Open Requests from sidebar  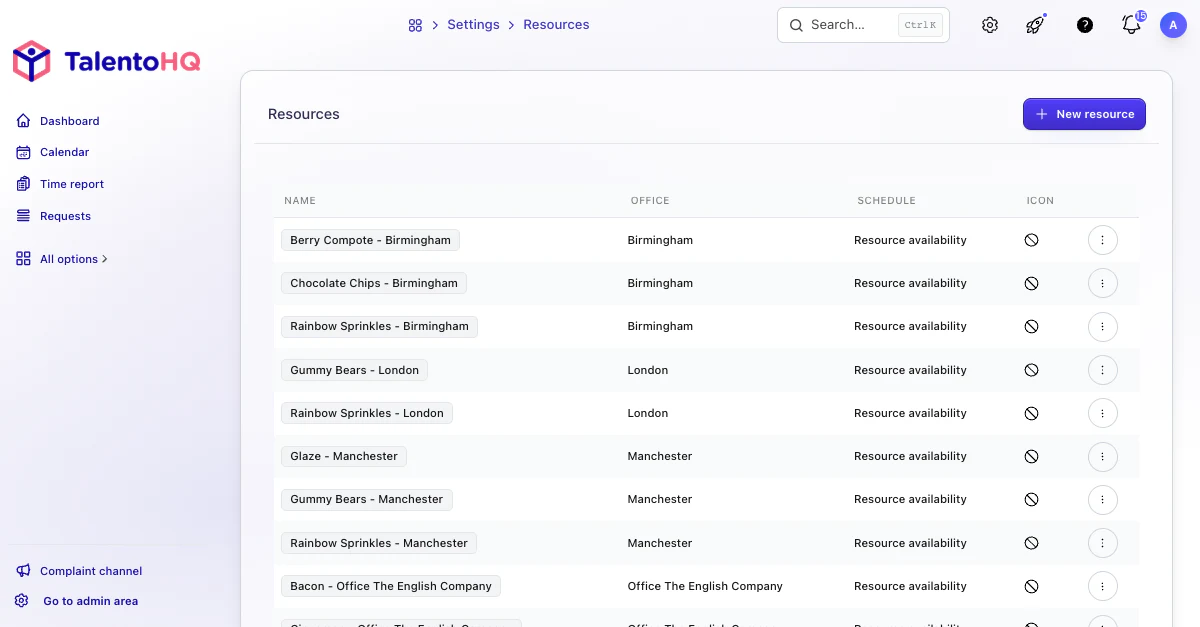click(65, 216)
